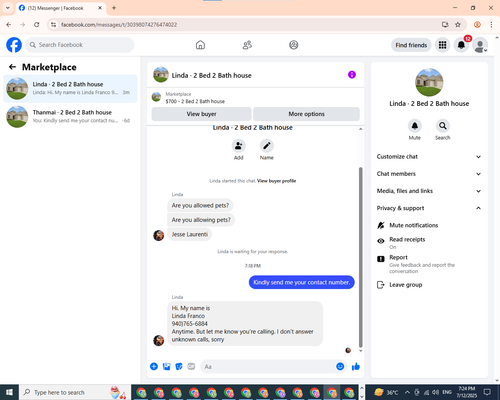This screenshot has width=500, height=400.
Task: Open the browser tab list dropdown
Action: pyautogui.click(x=8, y=8)
